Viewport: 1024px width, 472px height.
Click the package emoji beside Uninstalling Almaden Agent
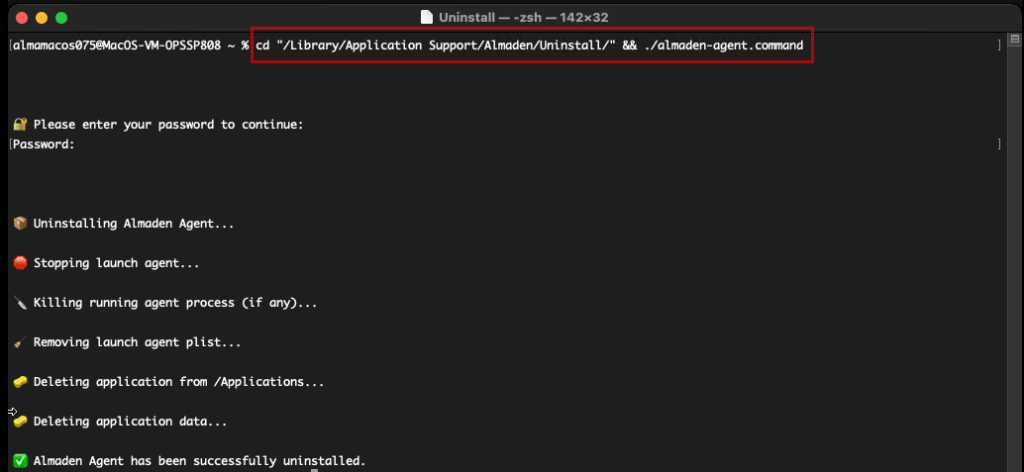[20, 223]
